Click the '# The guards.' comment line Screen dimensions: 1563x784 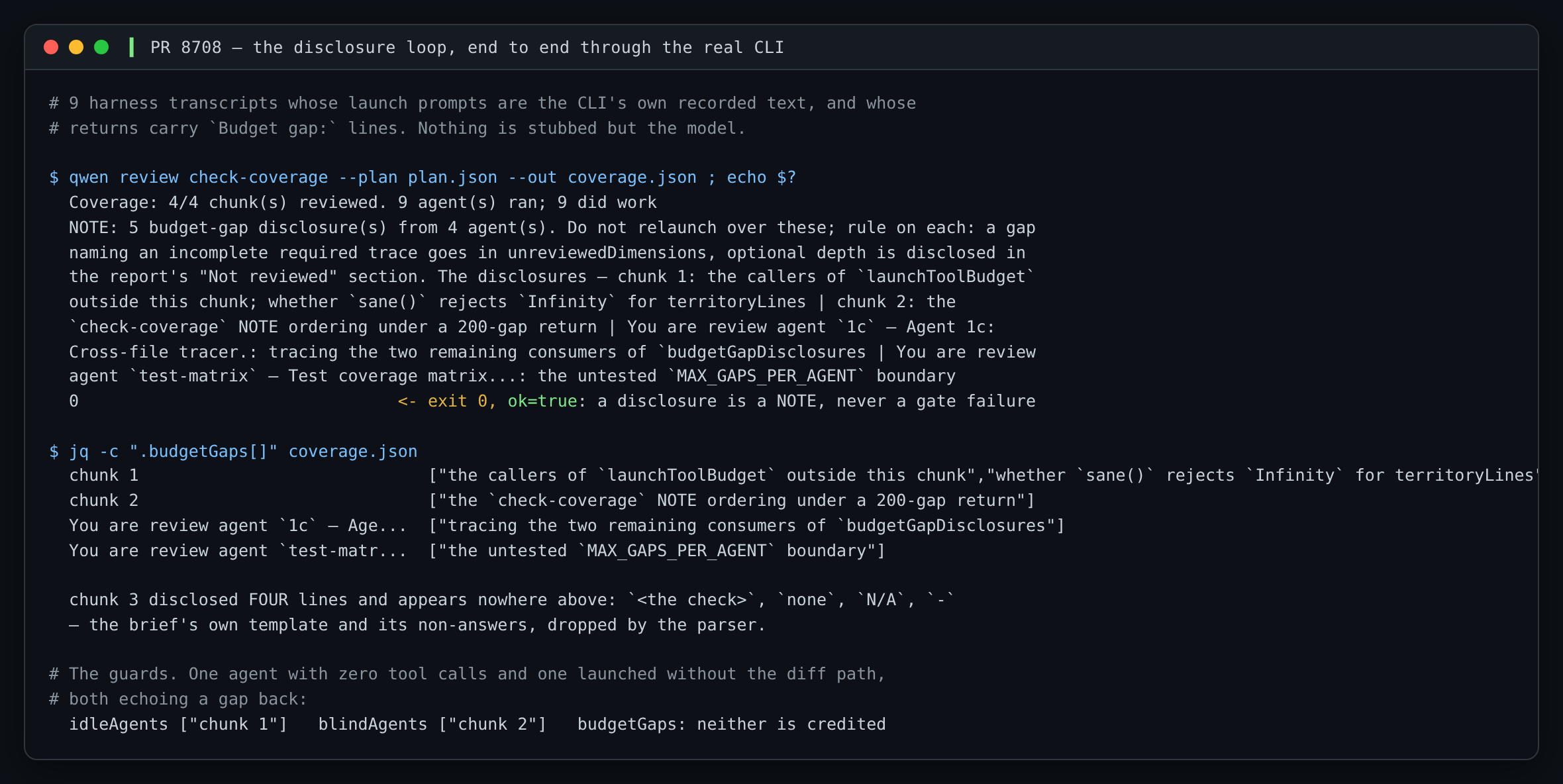point(468,674)
